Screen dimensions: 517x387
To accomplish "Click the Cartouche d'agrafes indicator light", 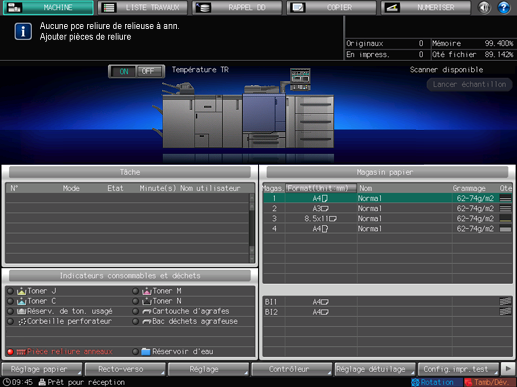I will point(135,311).
